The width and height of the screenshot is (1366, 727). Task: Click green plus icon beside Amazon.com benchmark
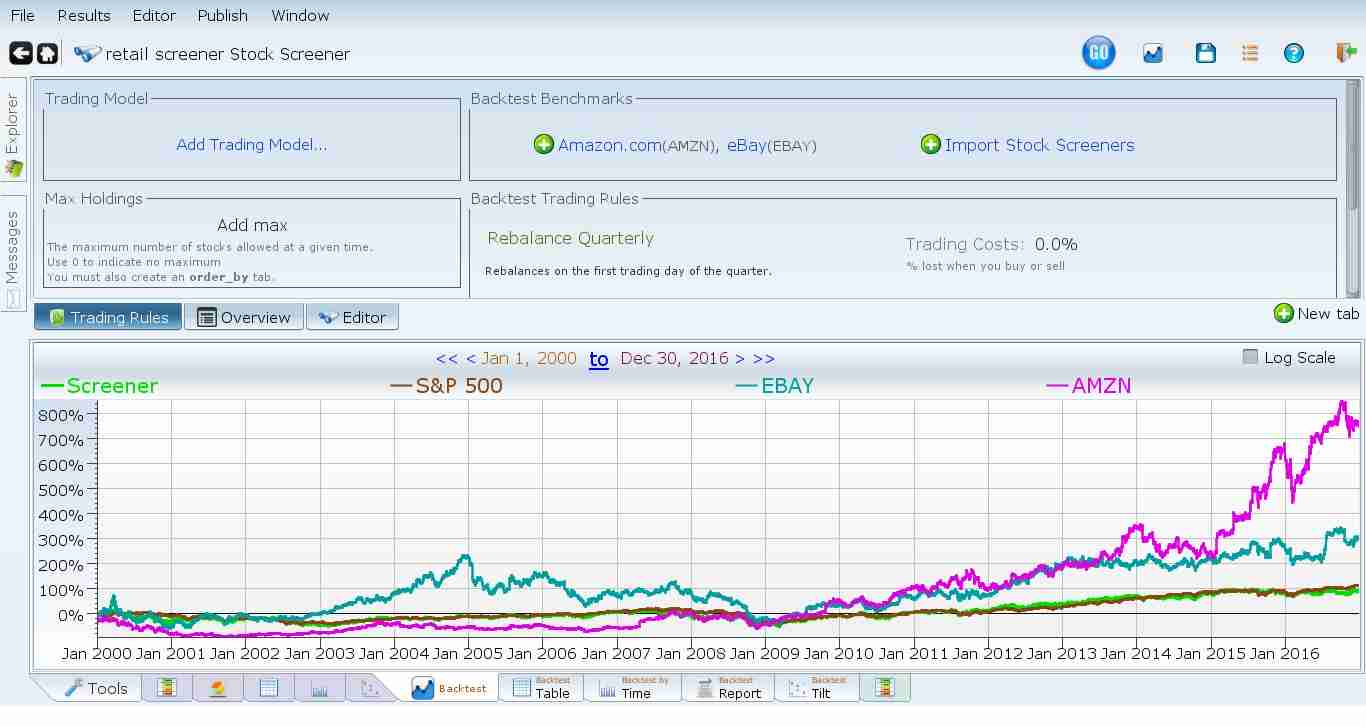coord(543,145)
